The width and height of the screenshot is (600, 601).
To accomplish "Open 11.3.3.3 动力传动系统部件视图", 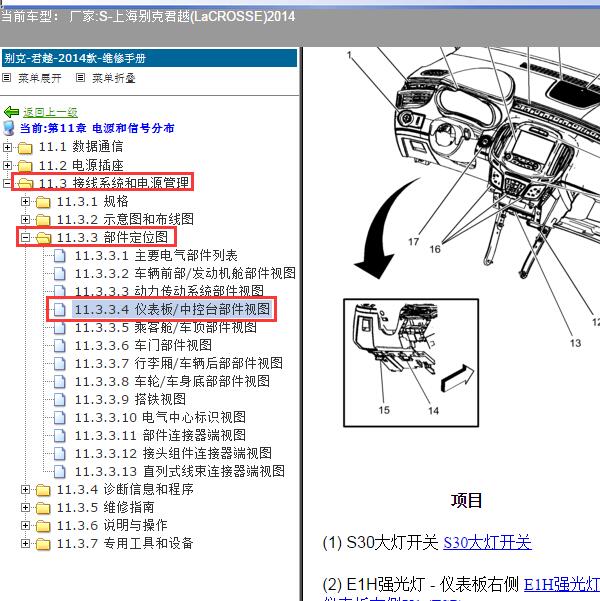I will click(x=169, y=291).
